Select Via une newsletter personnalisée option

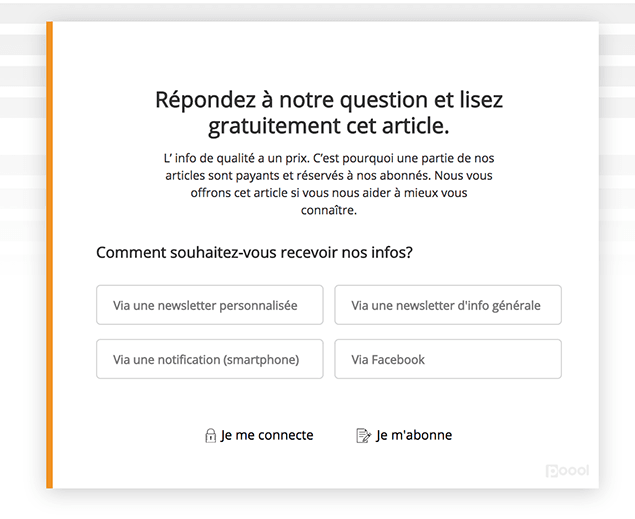tap(210, 305)
